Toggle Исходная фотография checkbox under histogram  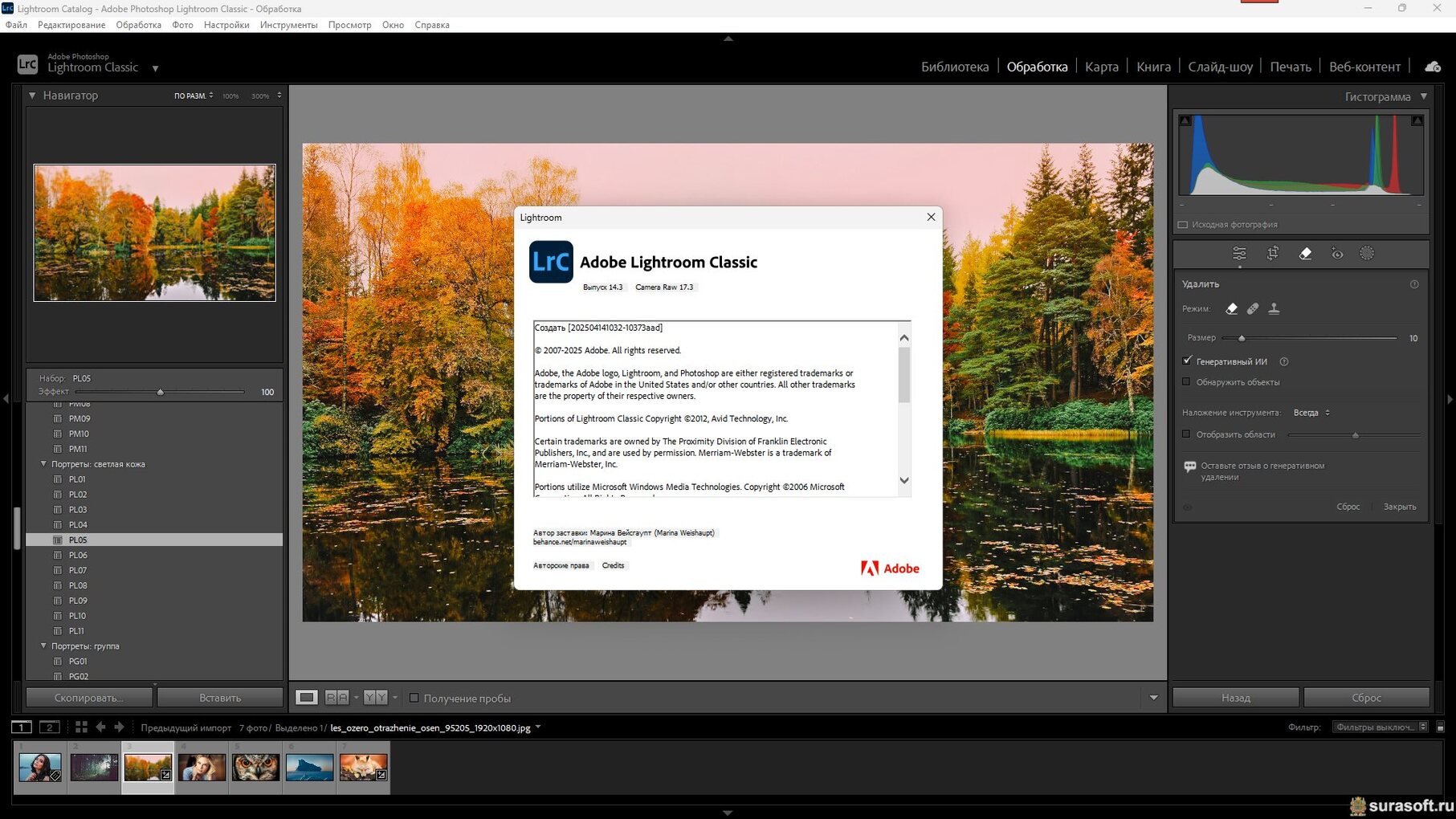click(1183, 225)
